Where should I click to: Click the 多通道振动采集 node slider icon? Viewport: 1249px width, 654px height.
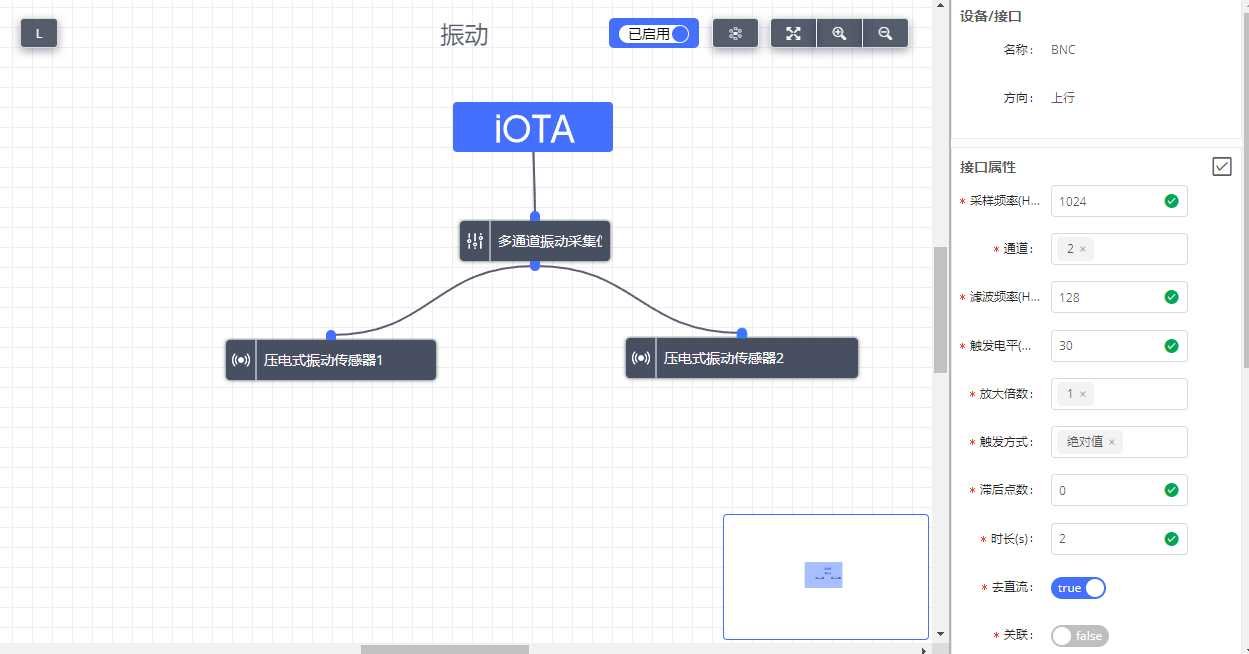(x=475, y=241)
